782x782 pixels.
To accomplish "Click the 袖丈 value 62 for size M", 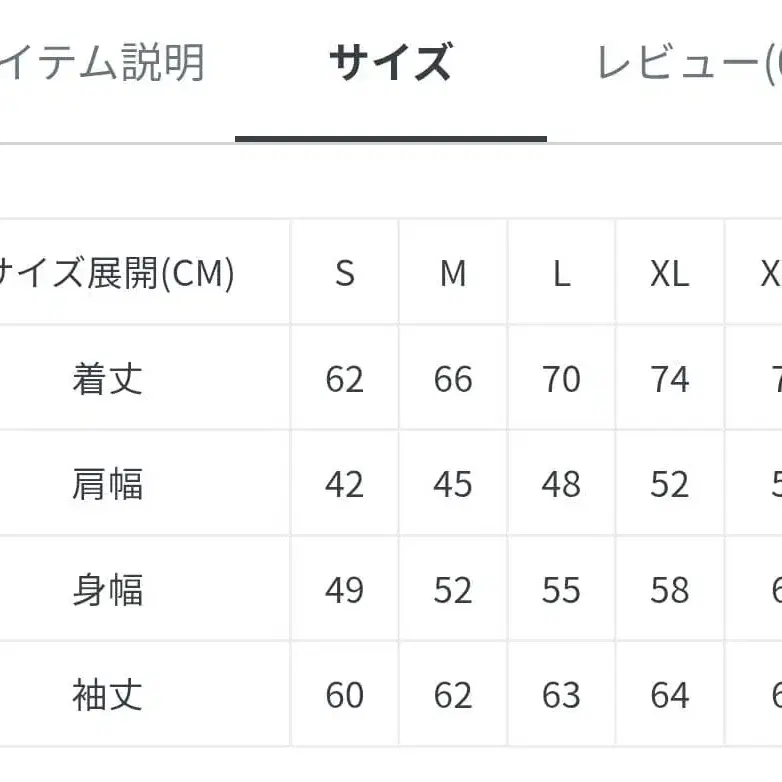I will point(453,695).
